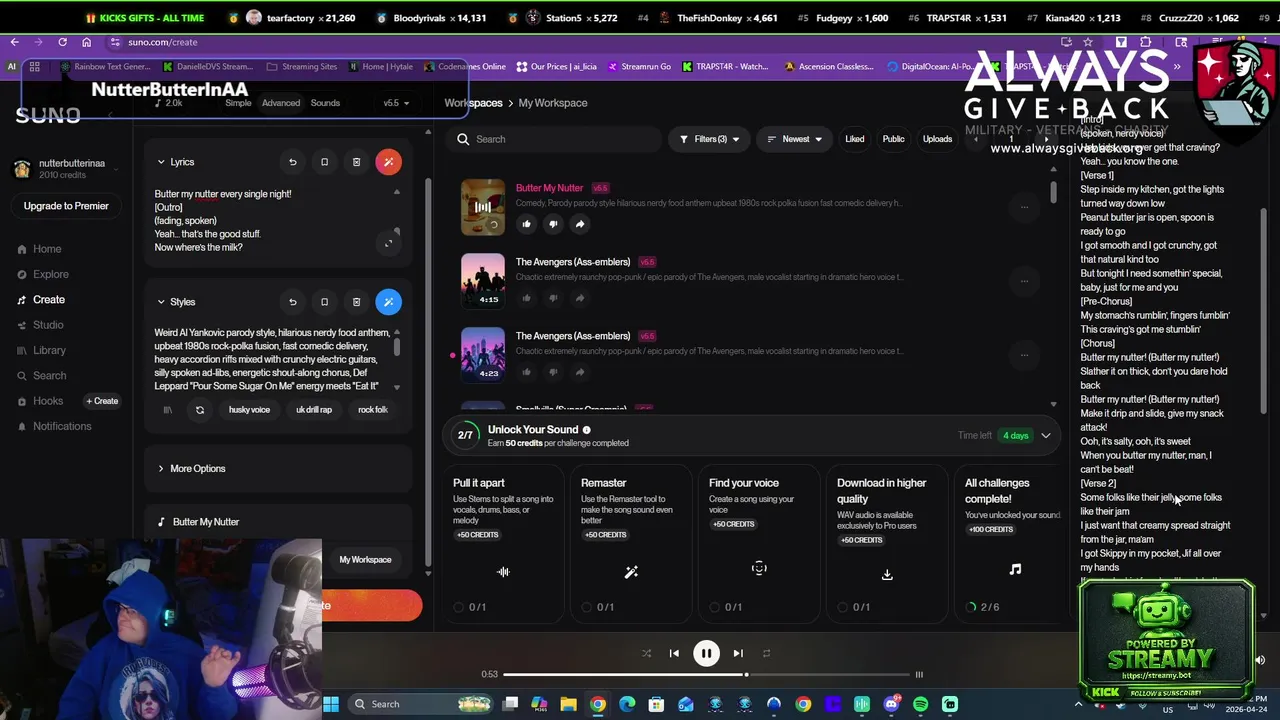Open the v5.5 model version dropdown

coord(397,103)
